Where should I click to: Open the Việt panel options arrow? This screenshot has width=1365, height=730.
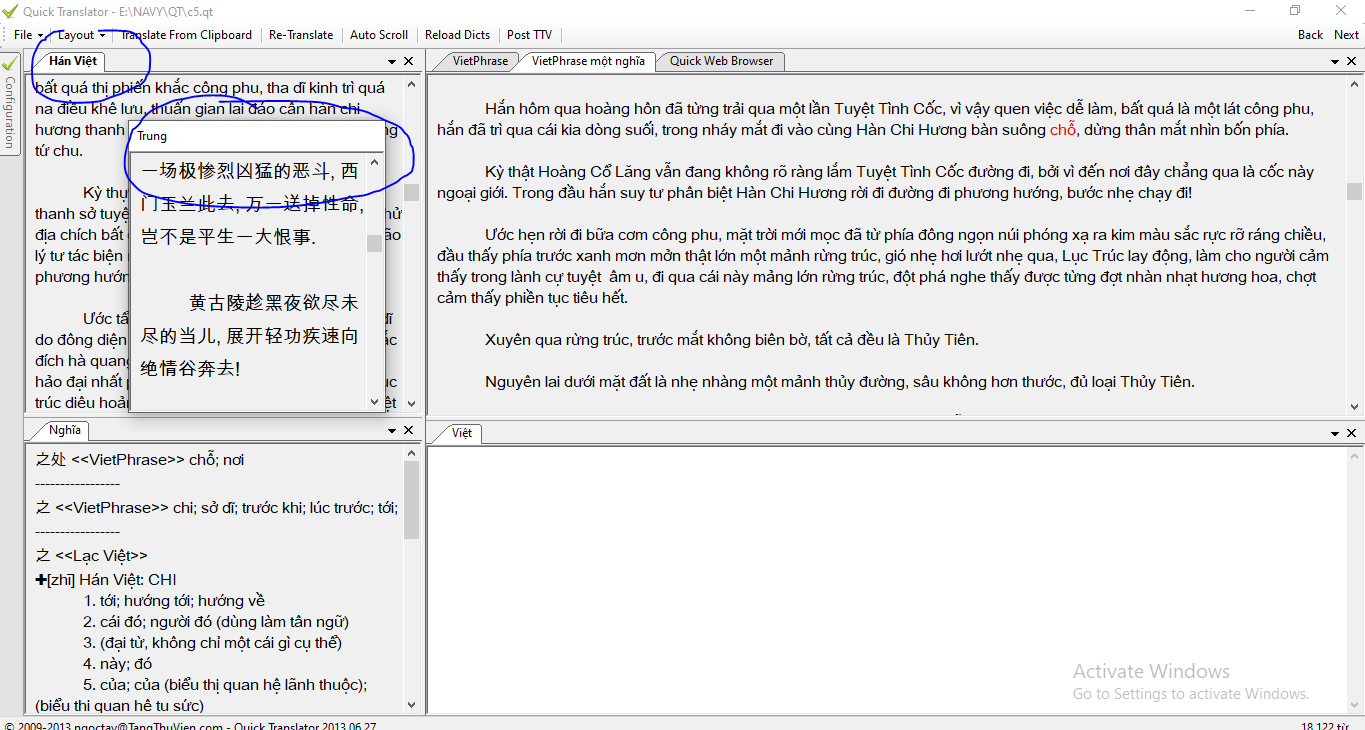pyautogui.click(x=1335, y=433)
